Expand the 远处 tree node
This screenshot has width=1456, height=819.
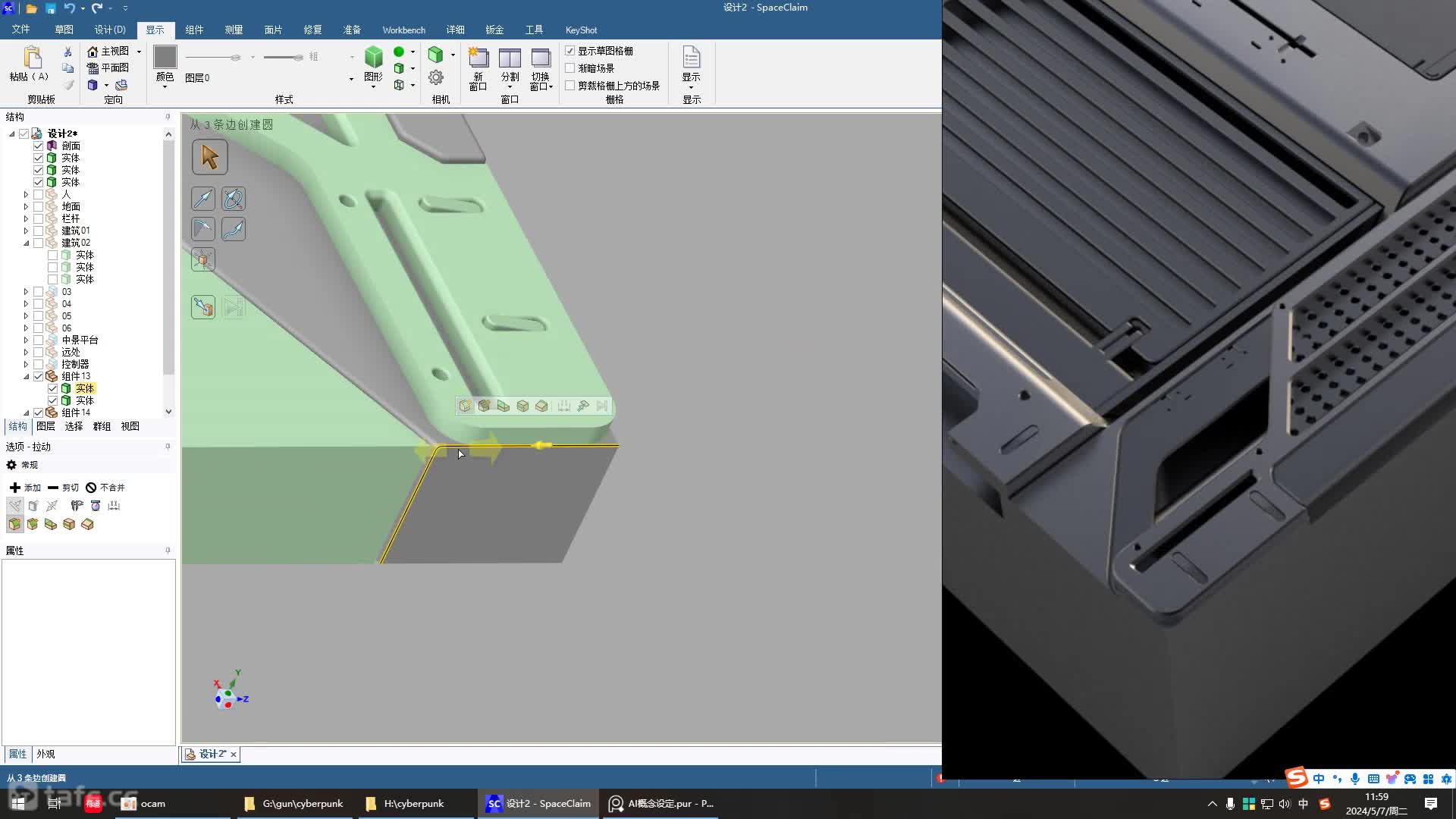pyautogui.click(x=26, y=352)
